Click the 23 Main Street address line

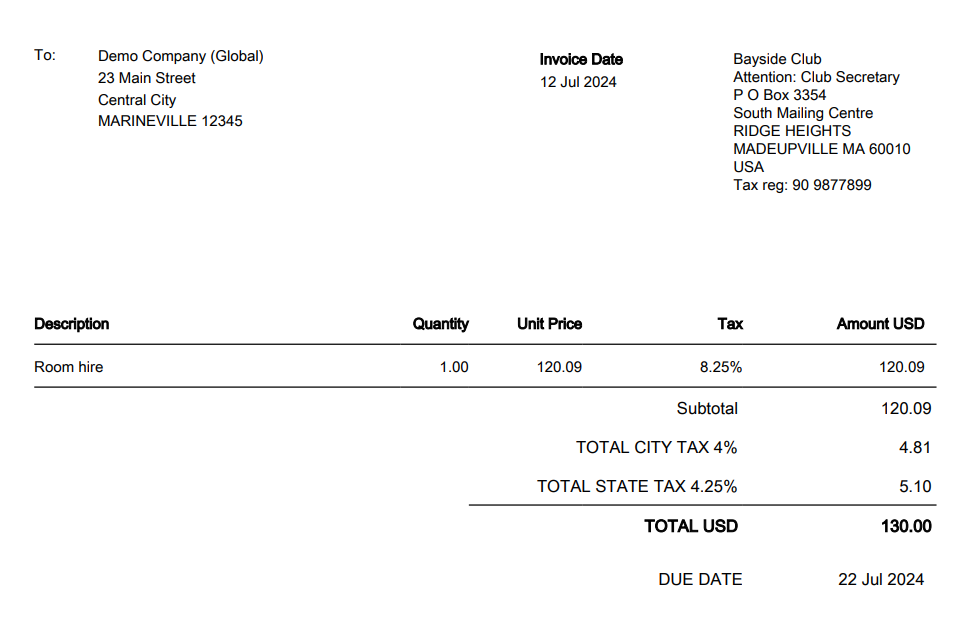(146, 78)
